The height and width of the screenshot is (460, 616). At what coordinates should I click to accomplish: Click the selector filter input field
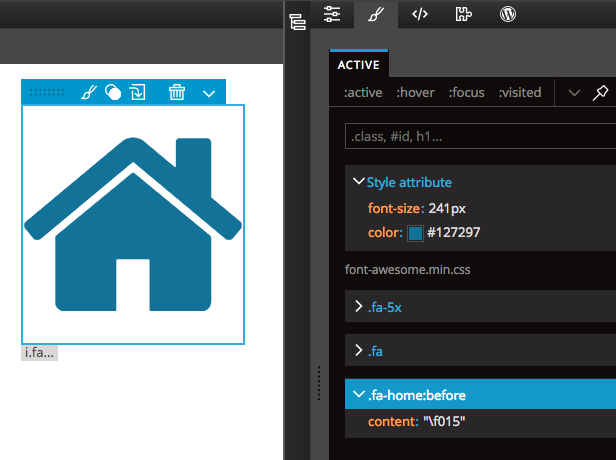pyautogui.click(x=480, y=136)
